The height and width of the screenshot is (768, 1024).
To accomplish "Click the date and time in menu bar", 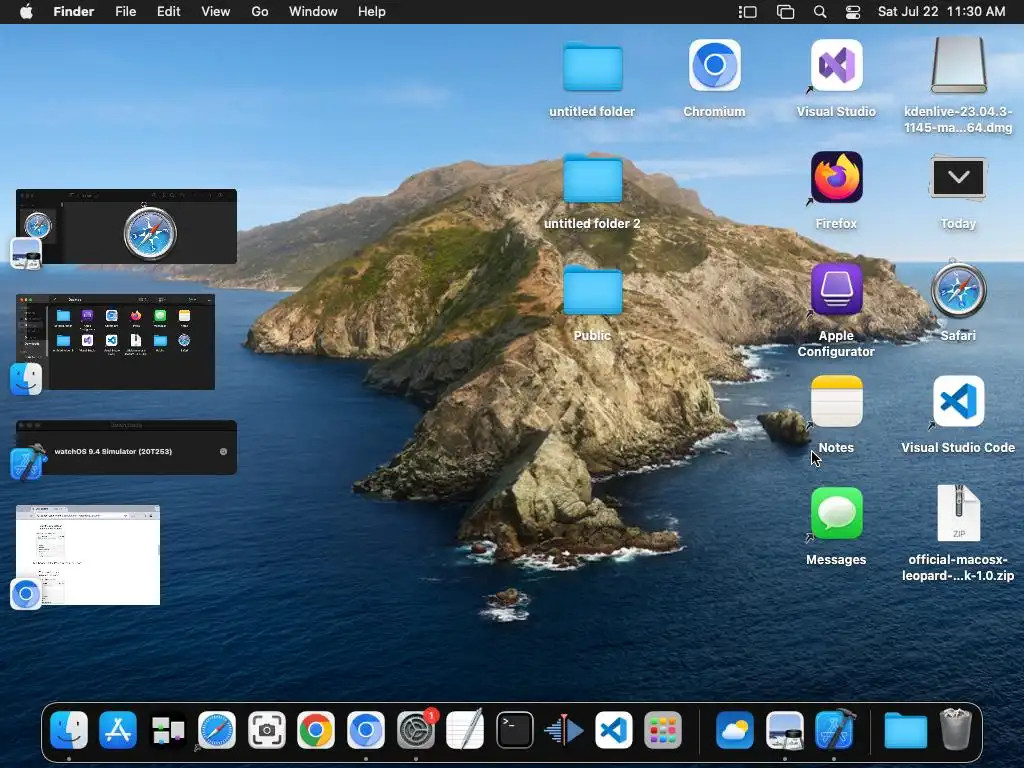I will 941,12.
